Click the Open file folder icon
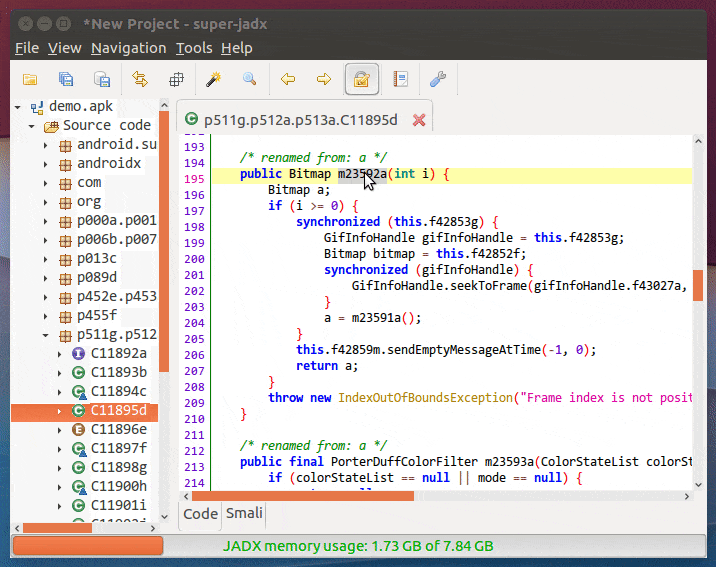This screenshot has height=567, width=716. coord(30,79)
